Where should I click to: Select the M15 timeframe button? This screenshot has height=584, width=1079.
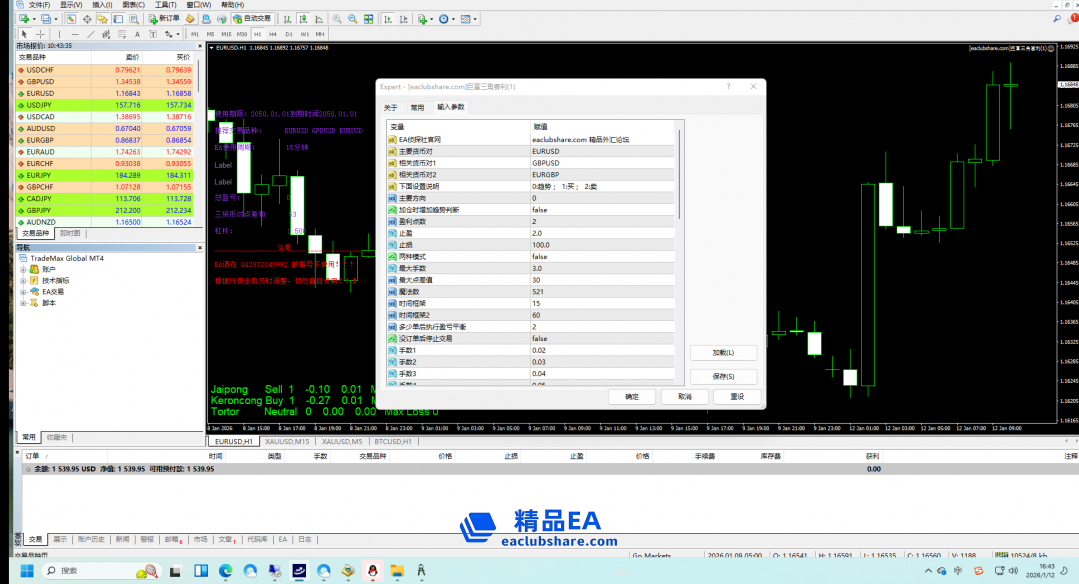click(226, 34)
